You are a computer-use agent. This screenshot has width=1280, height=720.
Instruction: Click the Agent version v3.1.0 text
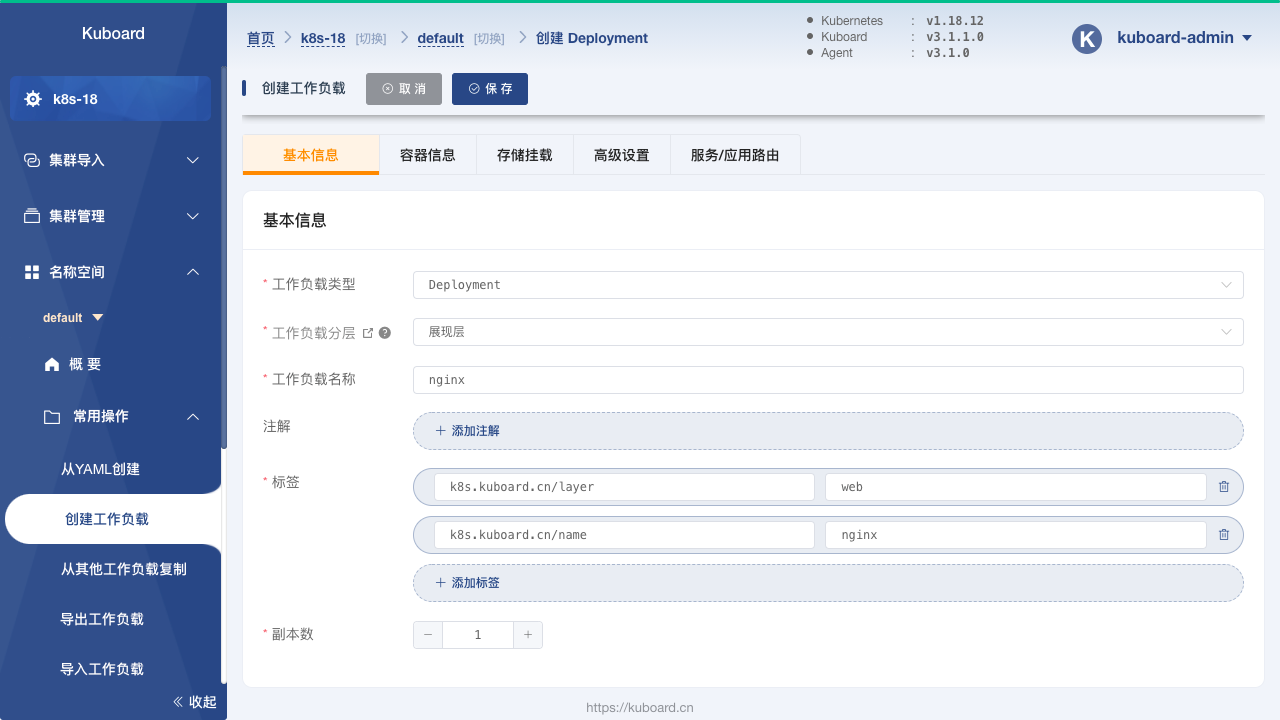point(947,53)
